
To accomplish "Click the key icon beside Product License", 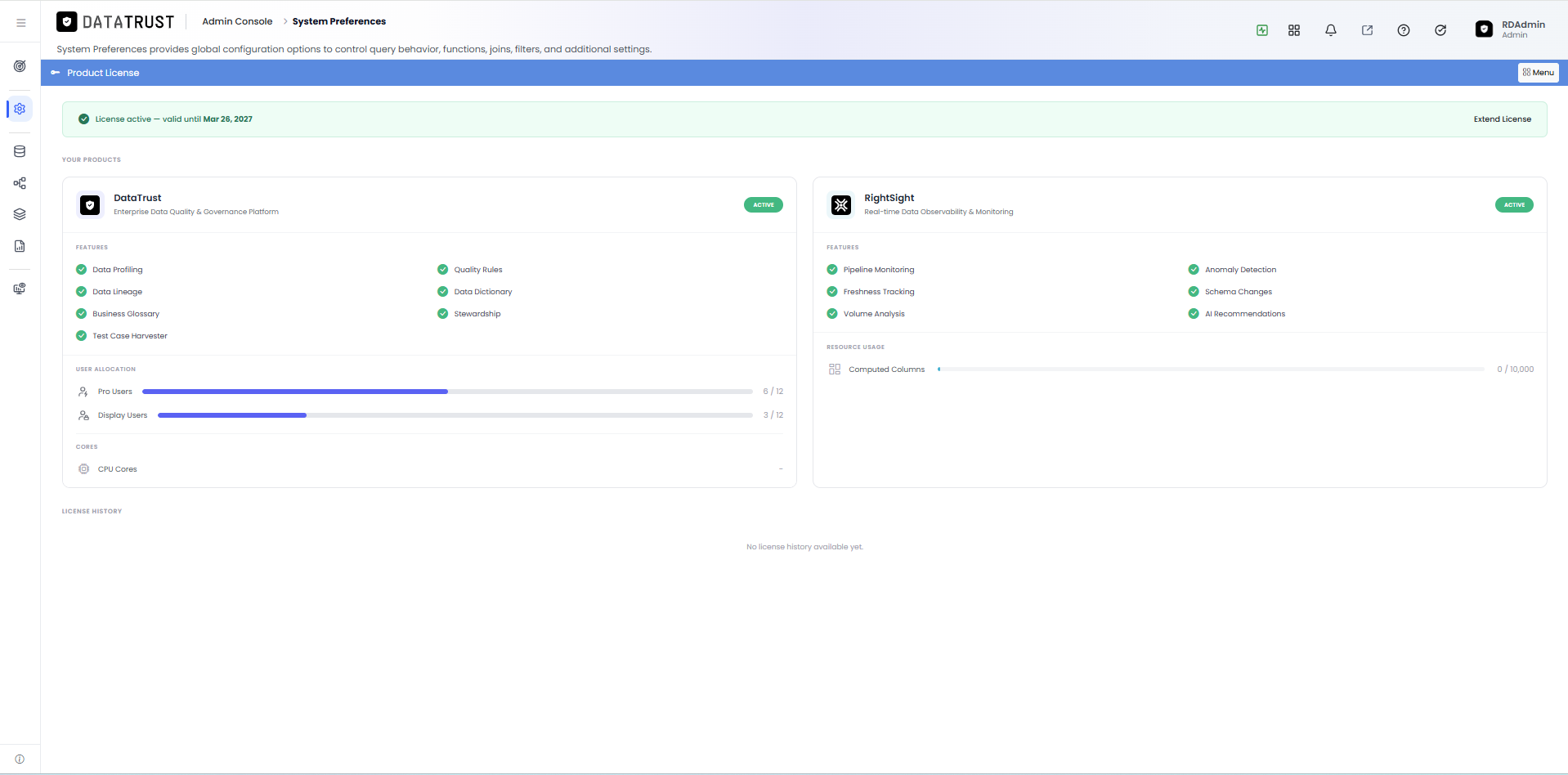I will point(56,73).
